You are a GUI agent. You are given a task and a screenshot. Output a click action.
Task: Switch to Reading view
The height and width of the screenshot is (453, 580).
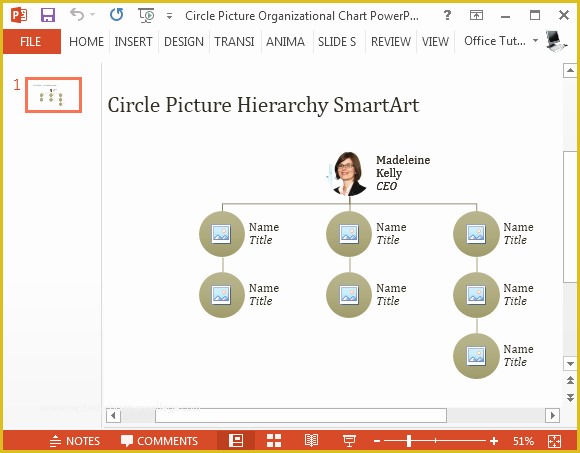(x=311, y=441)
